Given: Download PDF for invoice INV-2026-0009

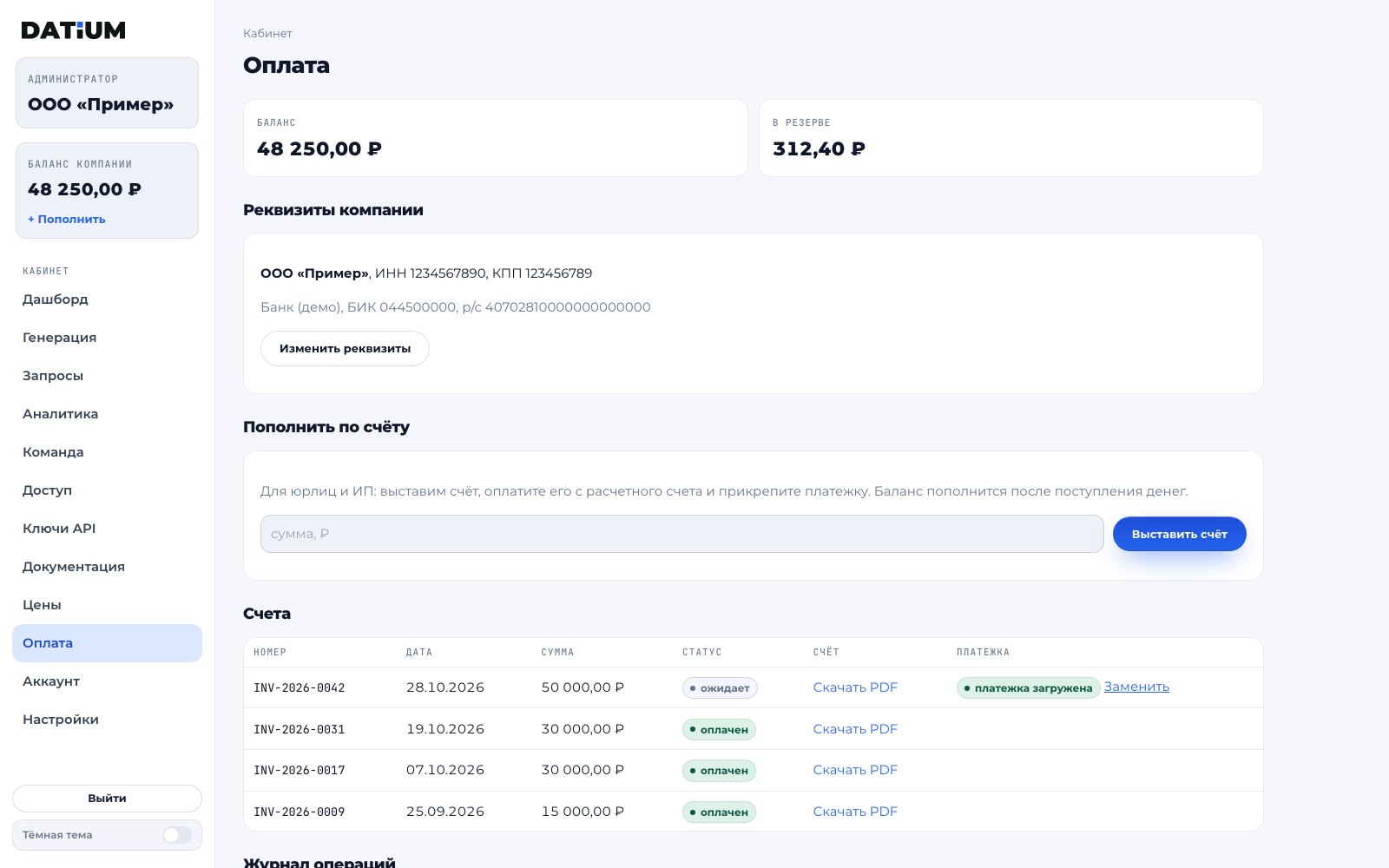Looking at the screenshot, I should coord(855,812).
